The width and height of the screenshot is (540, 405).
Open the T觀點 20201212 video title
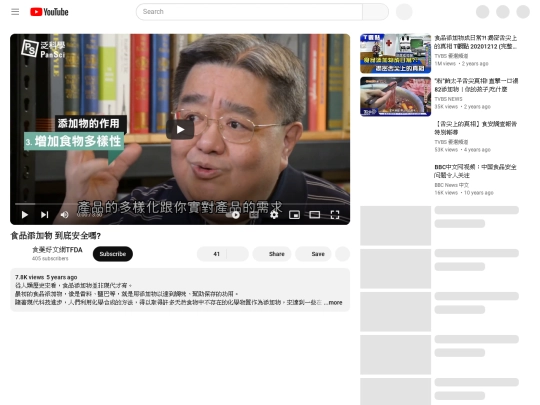pos(476,42)
